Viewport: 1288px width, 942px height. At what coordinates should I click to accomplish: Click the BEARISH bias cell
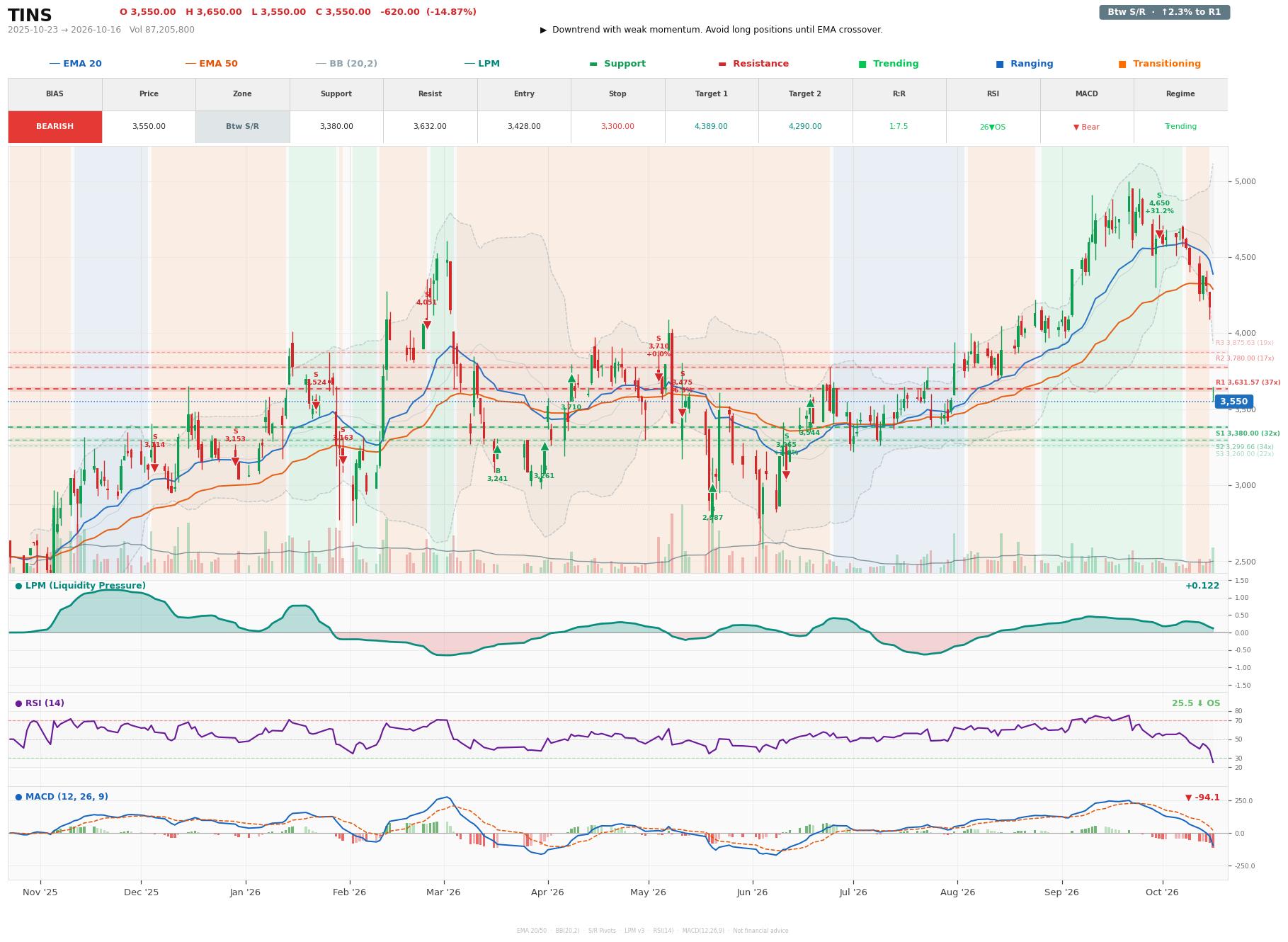point(55,127)
